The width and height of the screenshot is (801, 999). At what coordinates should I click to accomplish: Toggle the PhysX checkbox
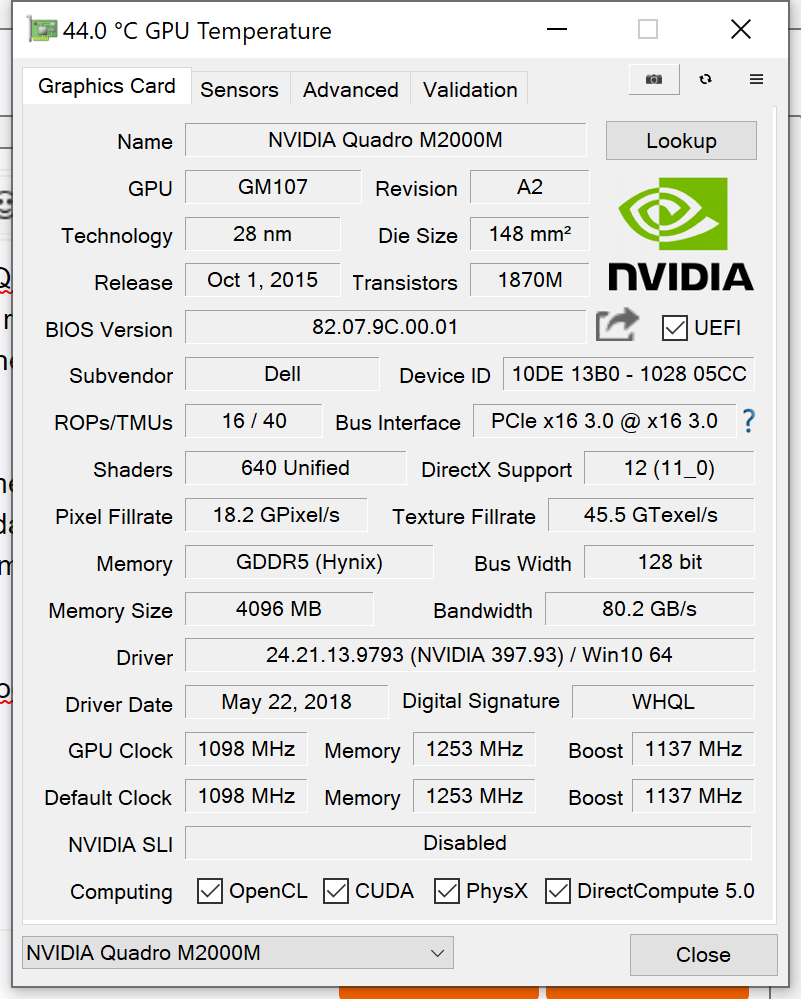[x=447, y=891]
